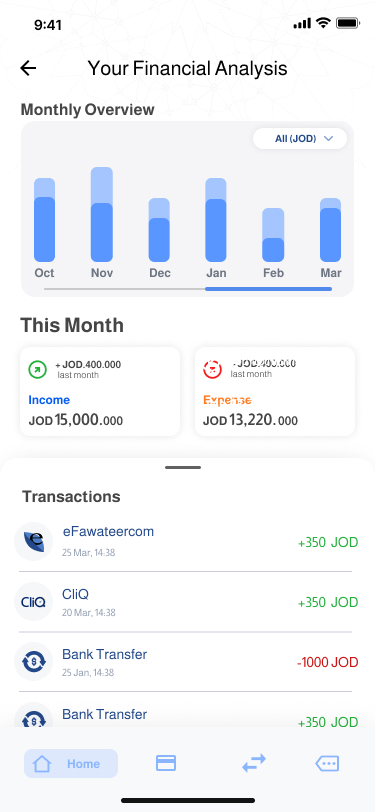This screenshot has width=375, height=812.
Task: Expand the All (JOD) currency dropdown
Action: click(300, 138)
